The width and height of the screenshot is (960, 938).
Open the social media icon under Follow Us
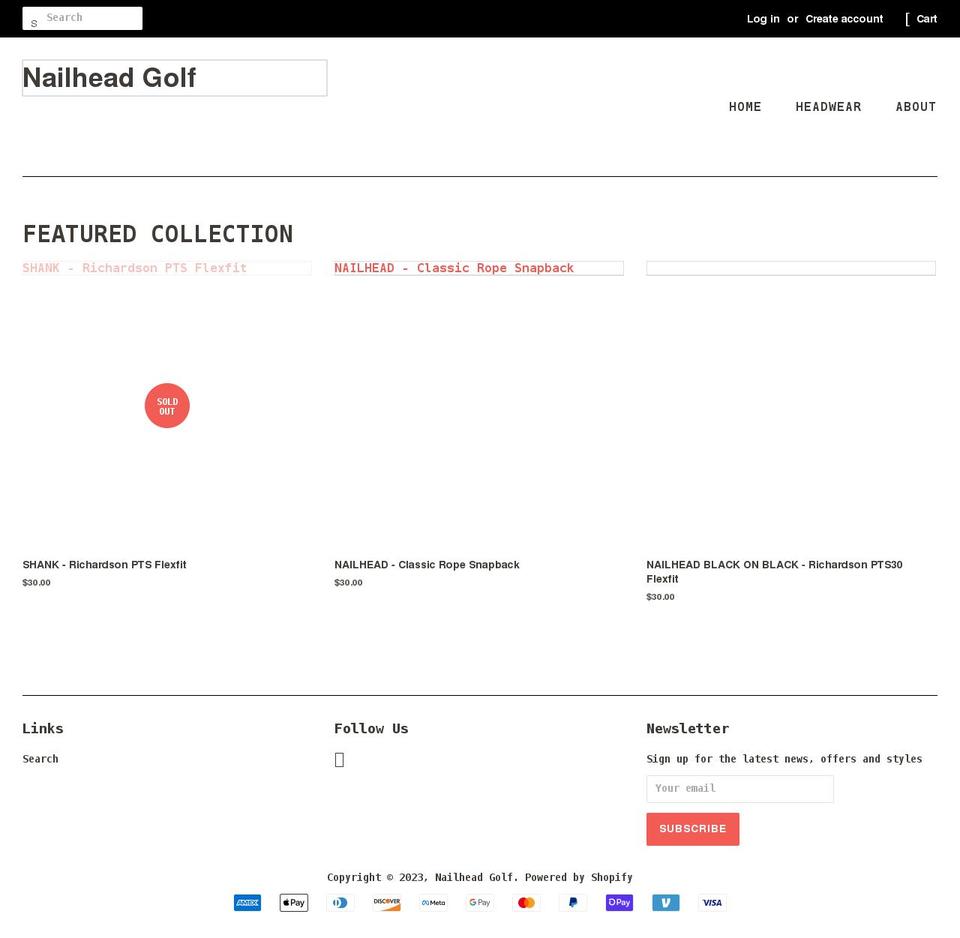point(339,760)
